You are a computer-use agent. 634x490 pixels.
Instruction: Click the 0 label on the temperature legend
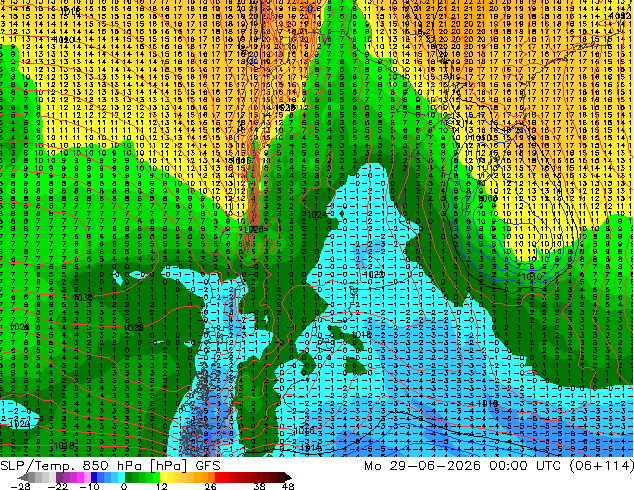tap(124, 486)
